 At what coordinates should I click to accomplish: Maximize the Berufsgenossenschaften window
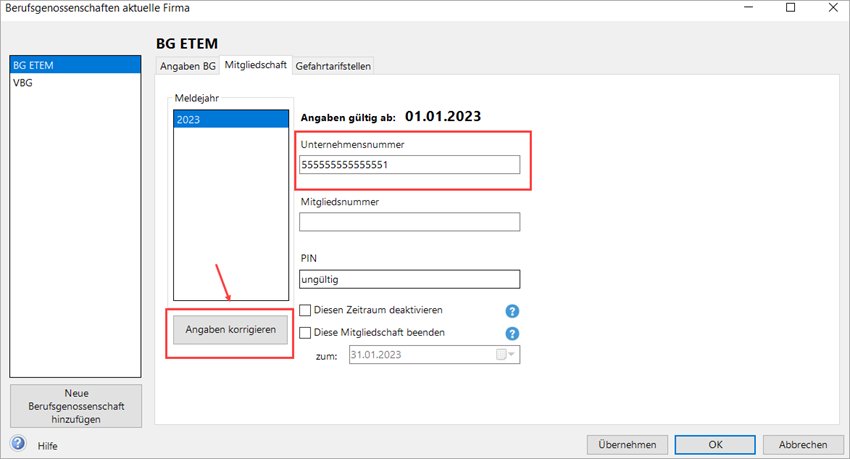(790, 8)
